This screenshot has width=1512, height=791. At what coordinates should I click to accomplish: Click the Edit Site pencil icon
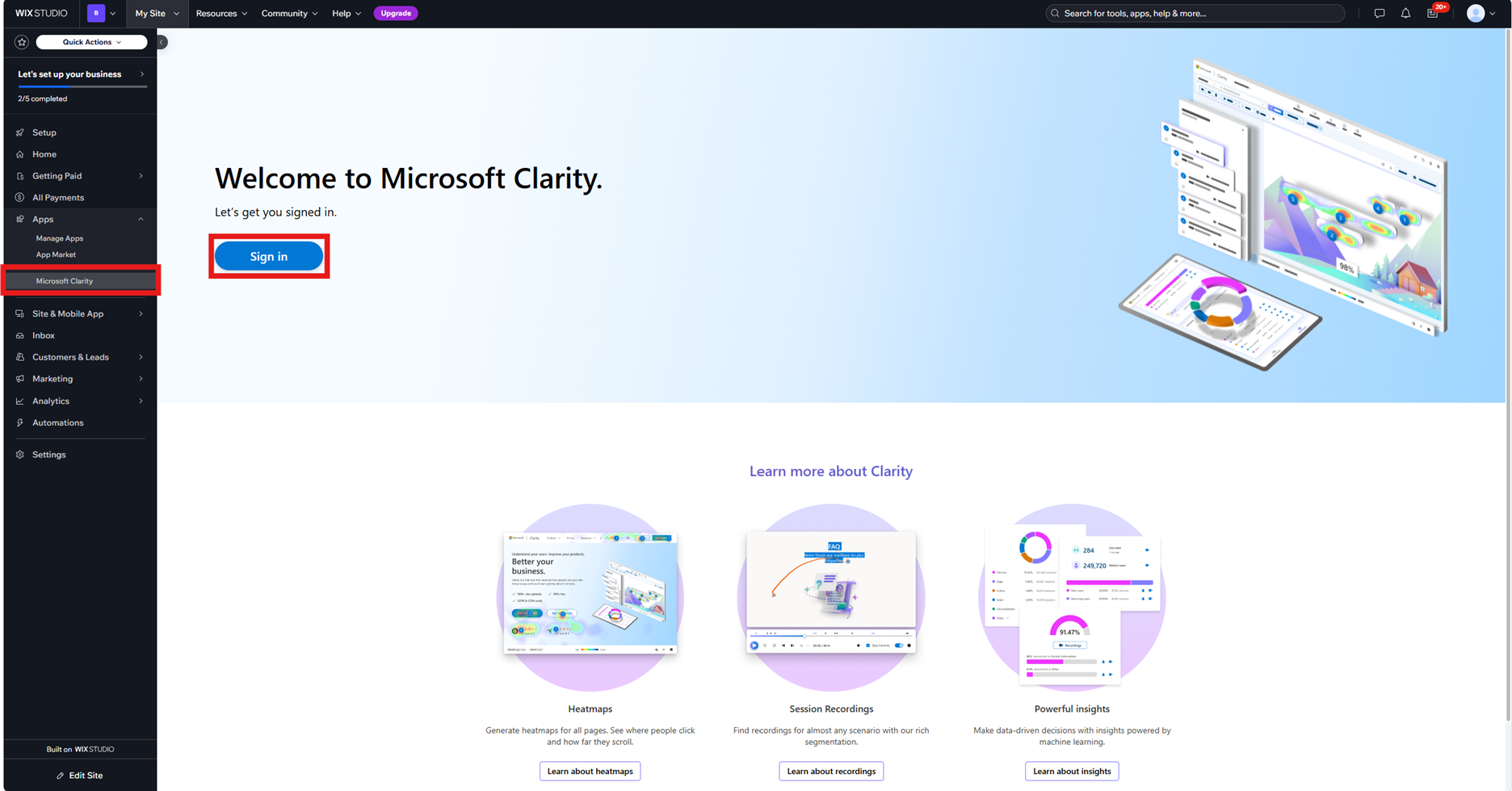(60, 776)
